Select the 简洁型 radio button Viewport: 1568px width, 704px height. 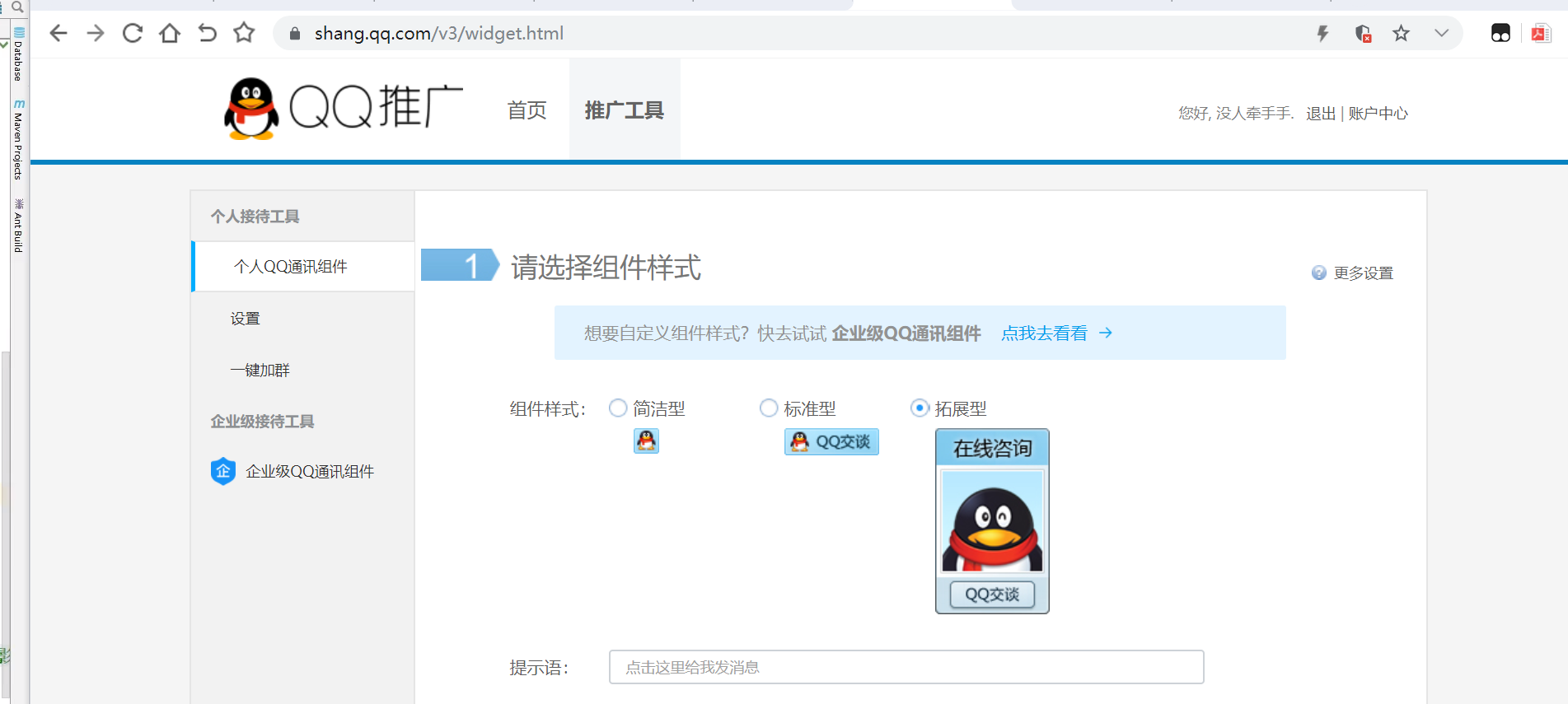618,408
